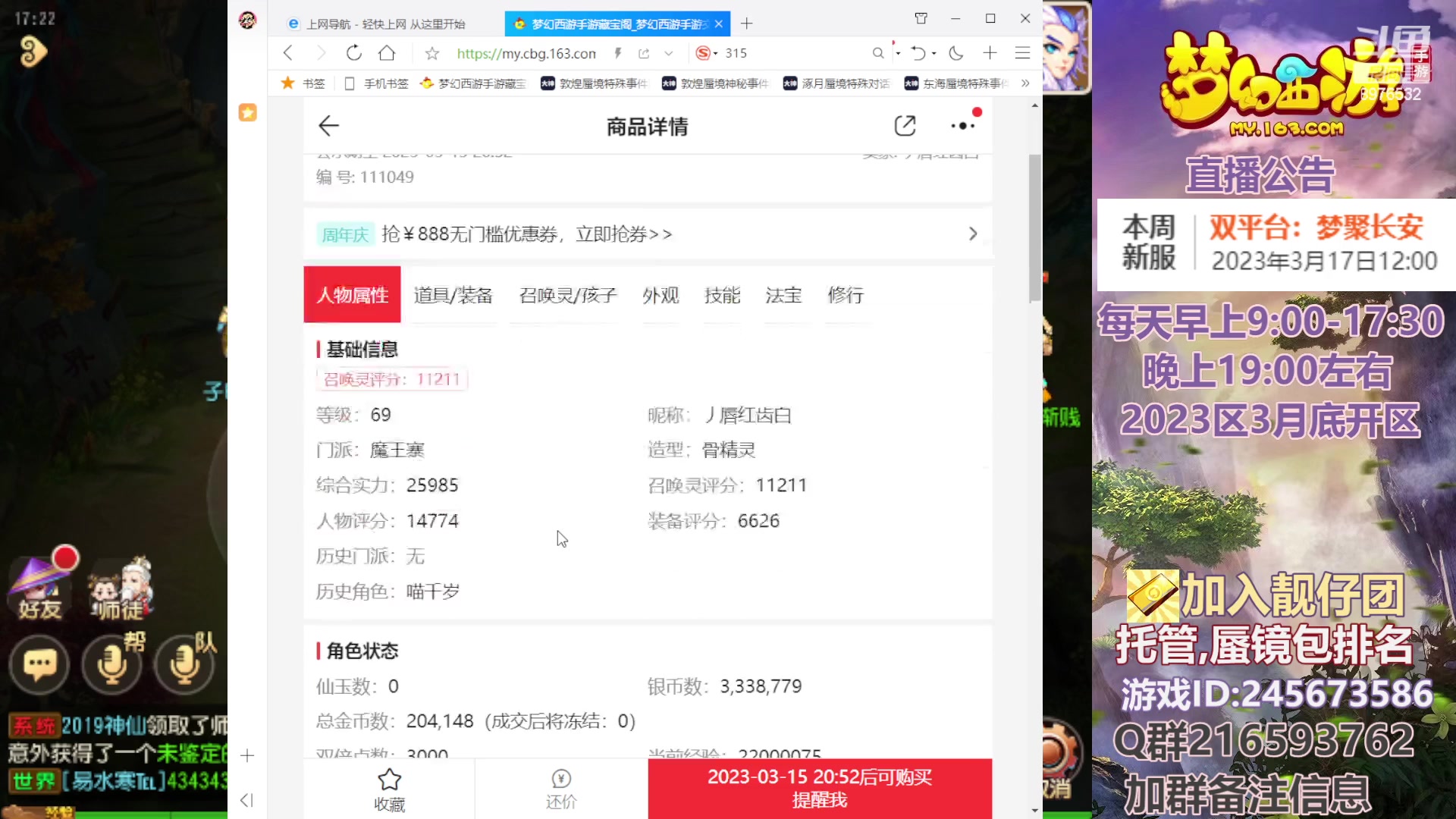Open 涿月蜃境特殊对话 bookmark
The width and height of the screenshot is (1456, 819).
pos(836,83)
